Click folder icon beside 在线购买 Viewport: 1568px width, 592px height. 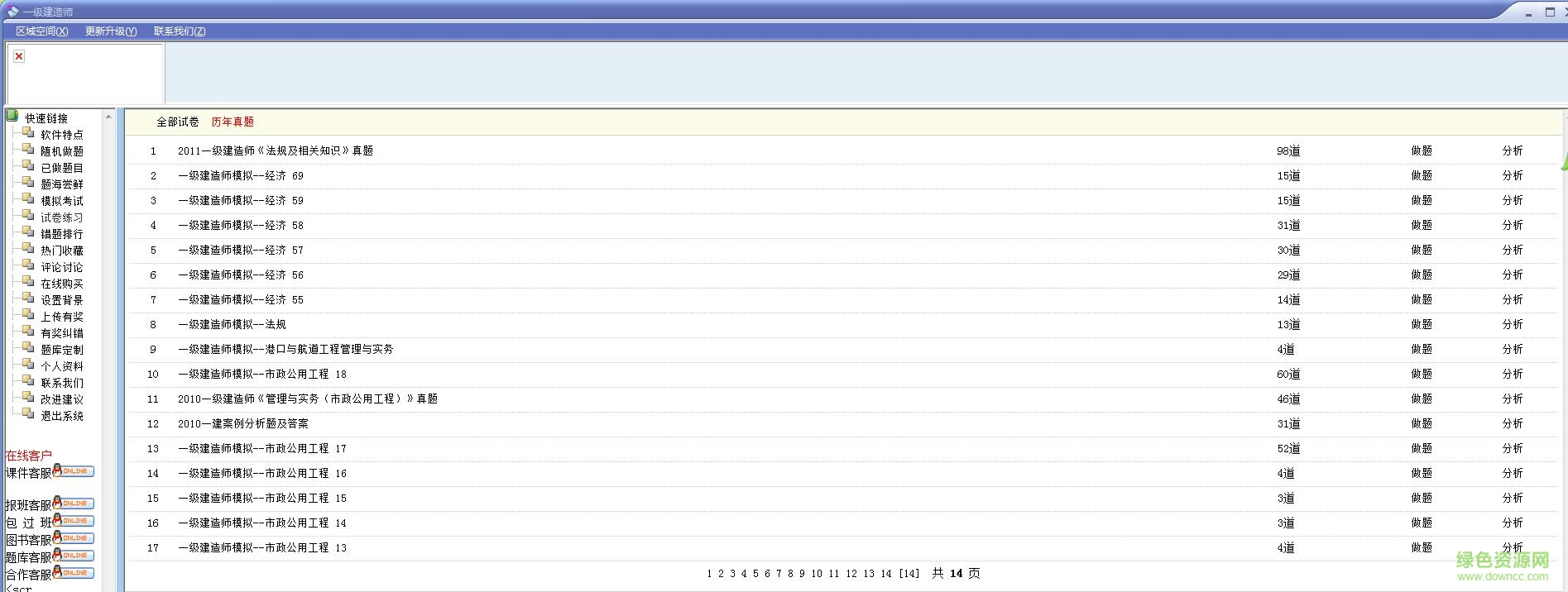point(28,282)
